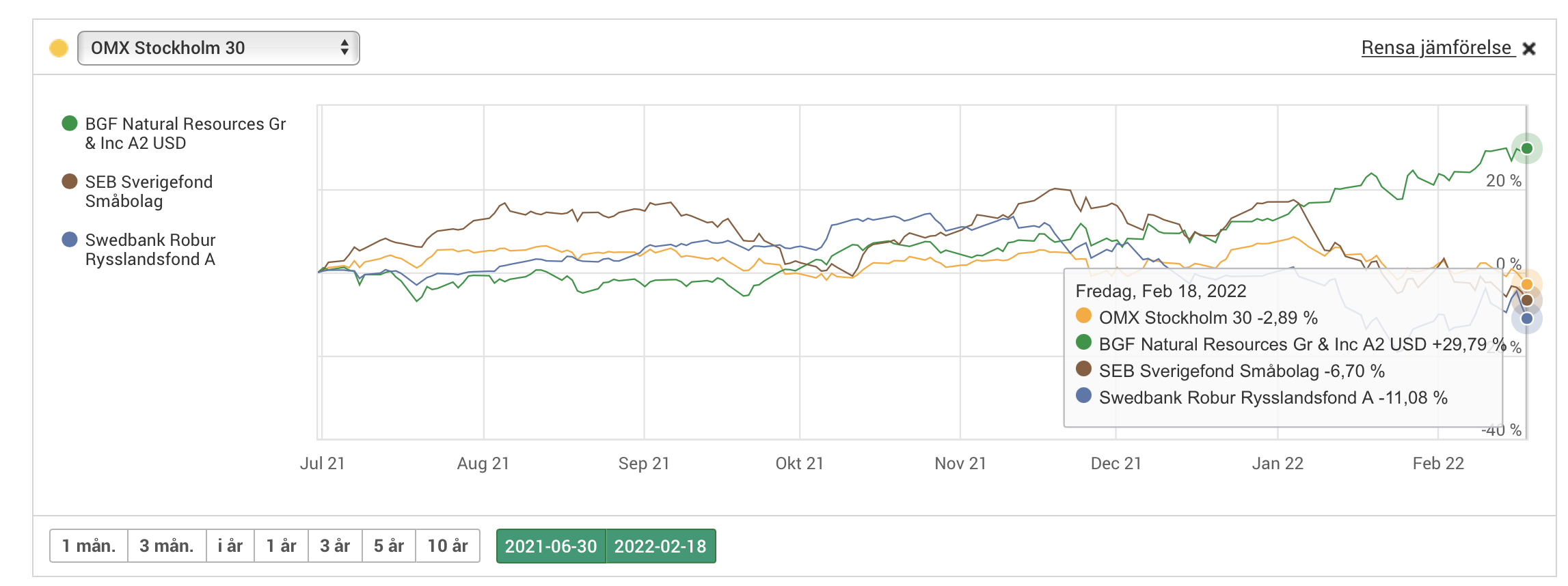Click the orange end marker on the chart
Screen dimensions: 1568x586
click(x=1526, y=284)
